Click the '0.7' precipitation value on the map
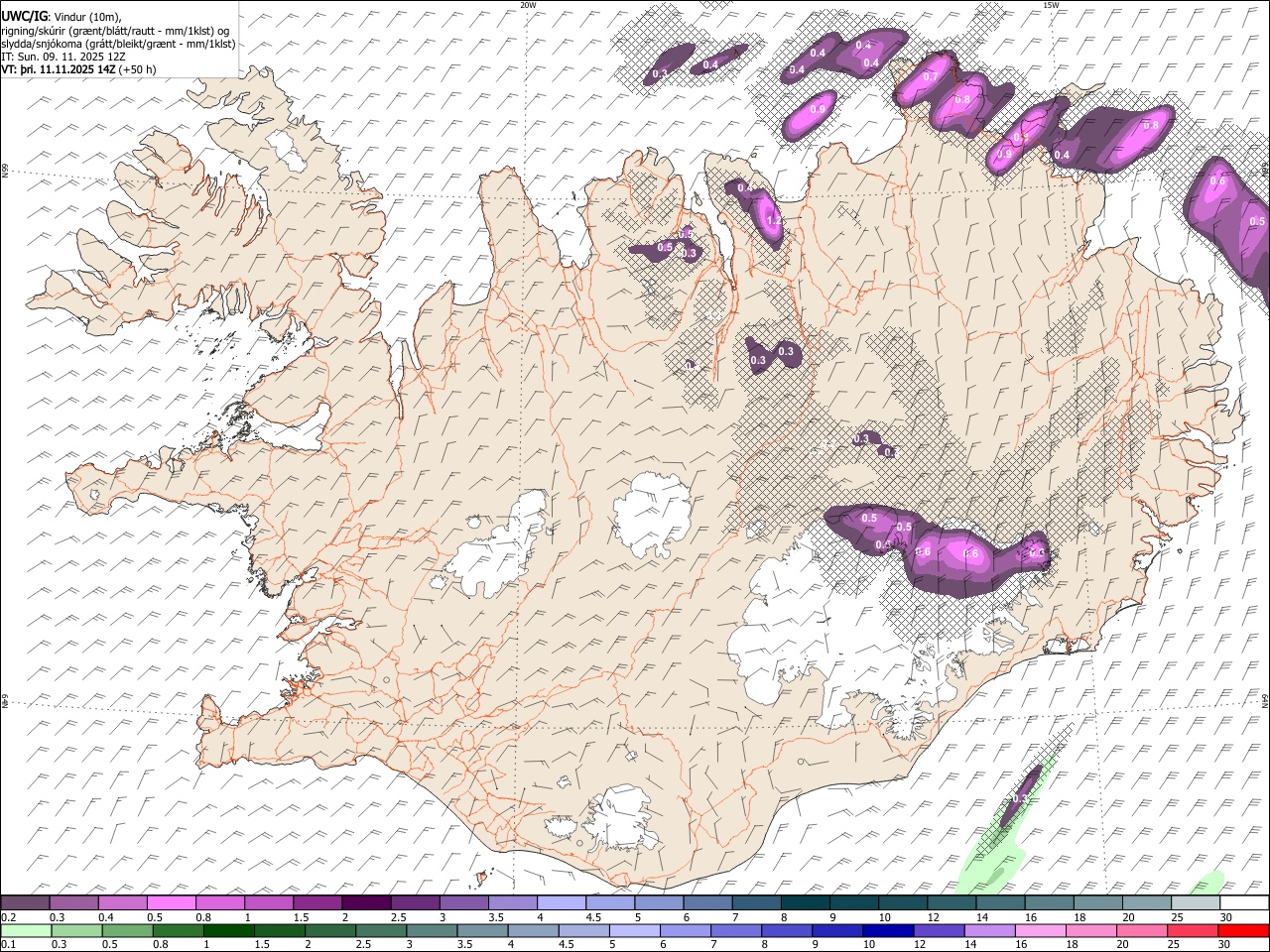Image resolution: width=1270 pixels, height=952 pixels. pyautogui.click(x=931, y=76)
